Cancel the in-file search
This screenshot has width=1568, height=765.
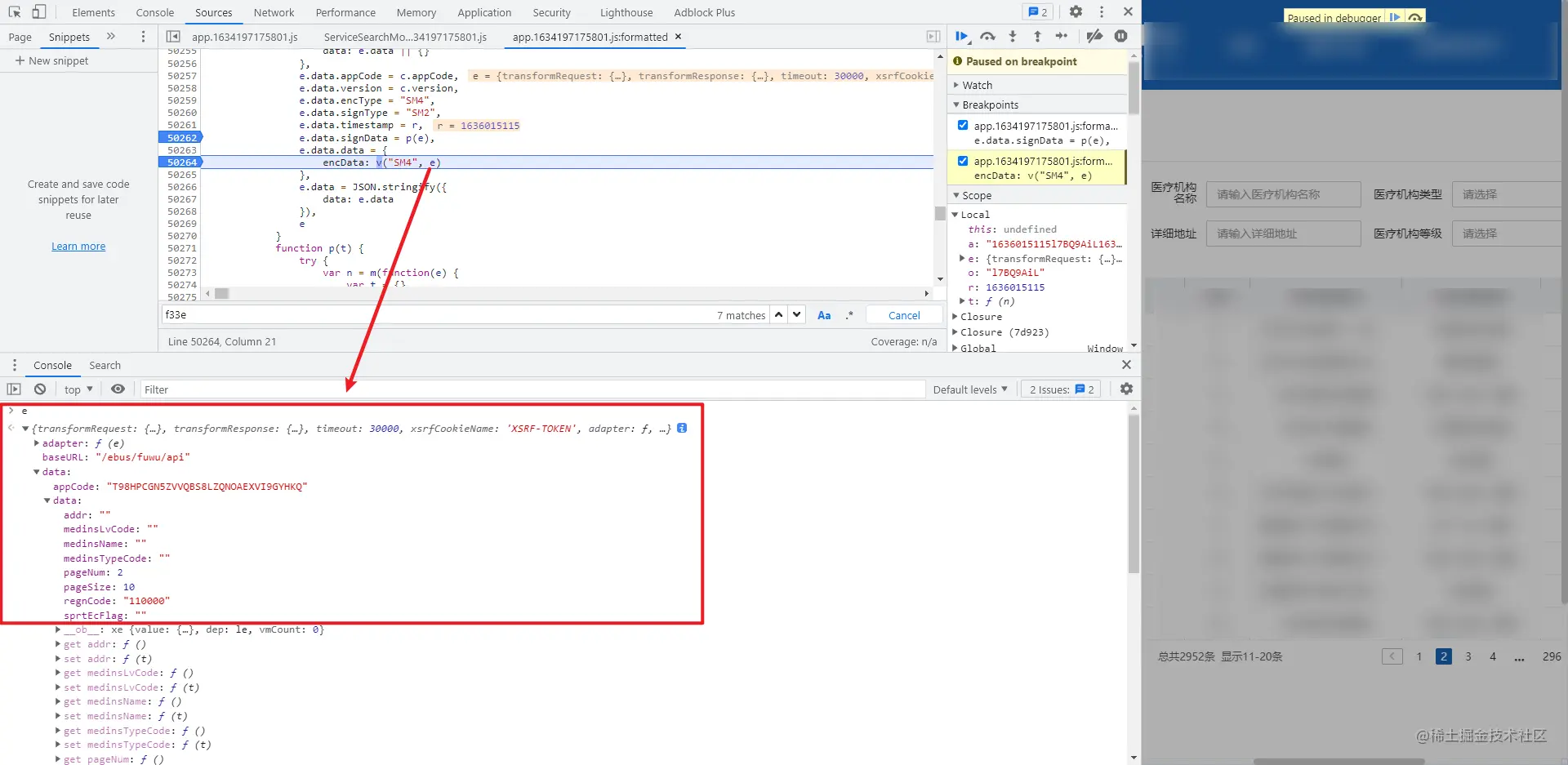[x=904, y=315]
